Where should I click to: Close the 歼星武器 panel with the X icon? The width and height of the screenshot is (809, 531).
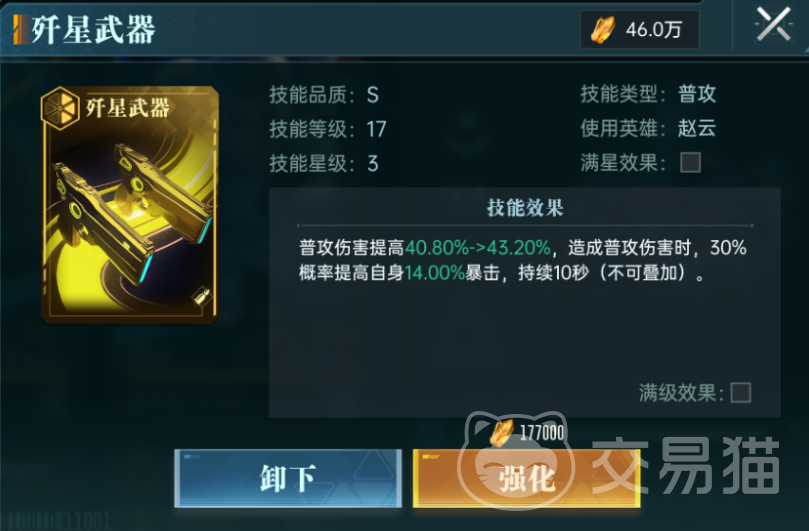tap(773, 24)
